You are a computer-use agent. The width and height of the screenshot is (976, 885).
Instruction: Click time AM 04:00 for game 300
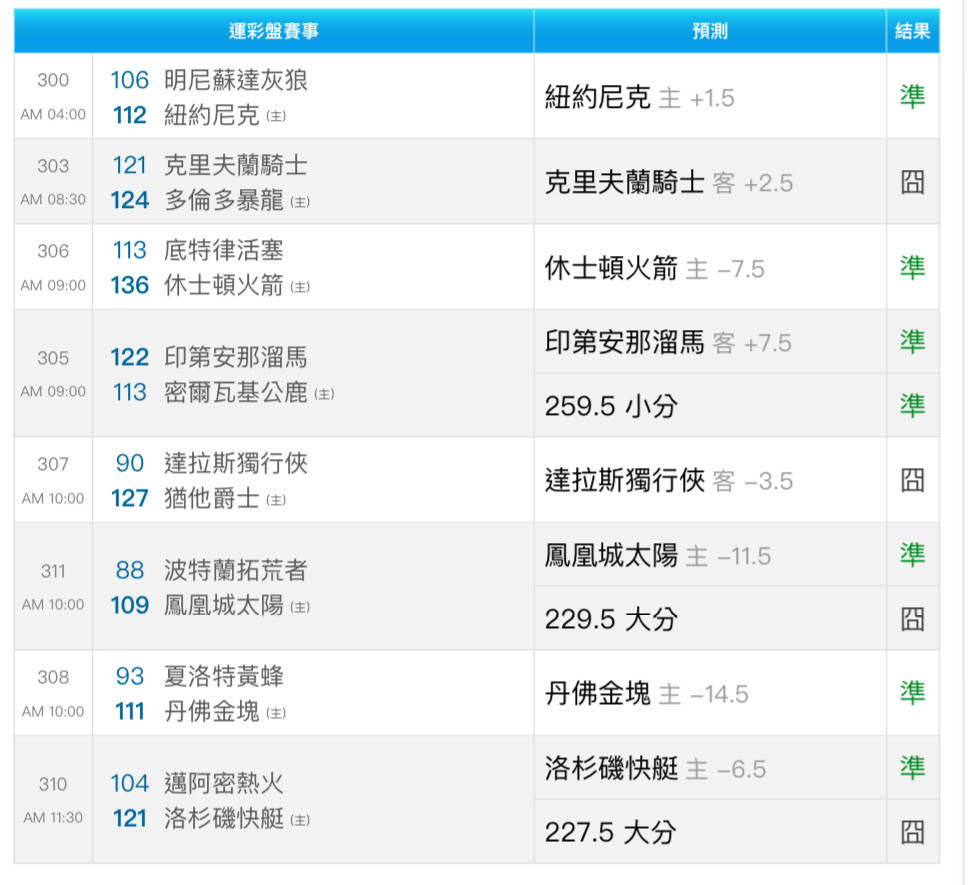click(x=53, y=114)
